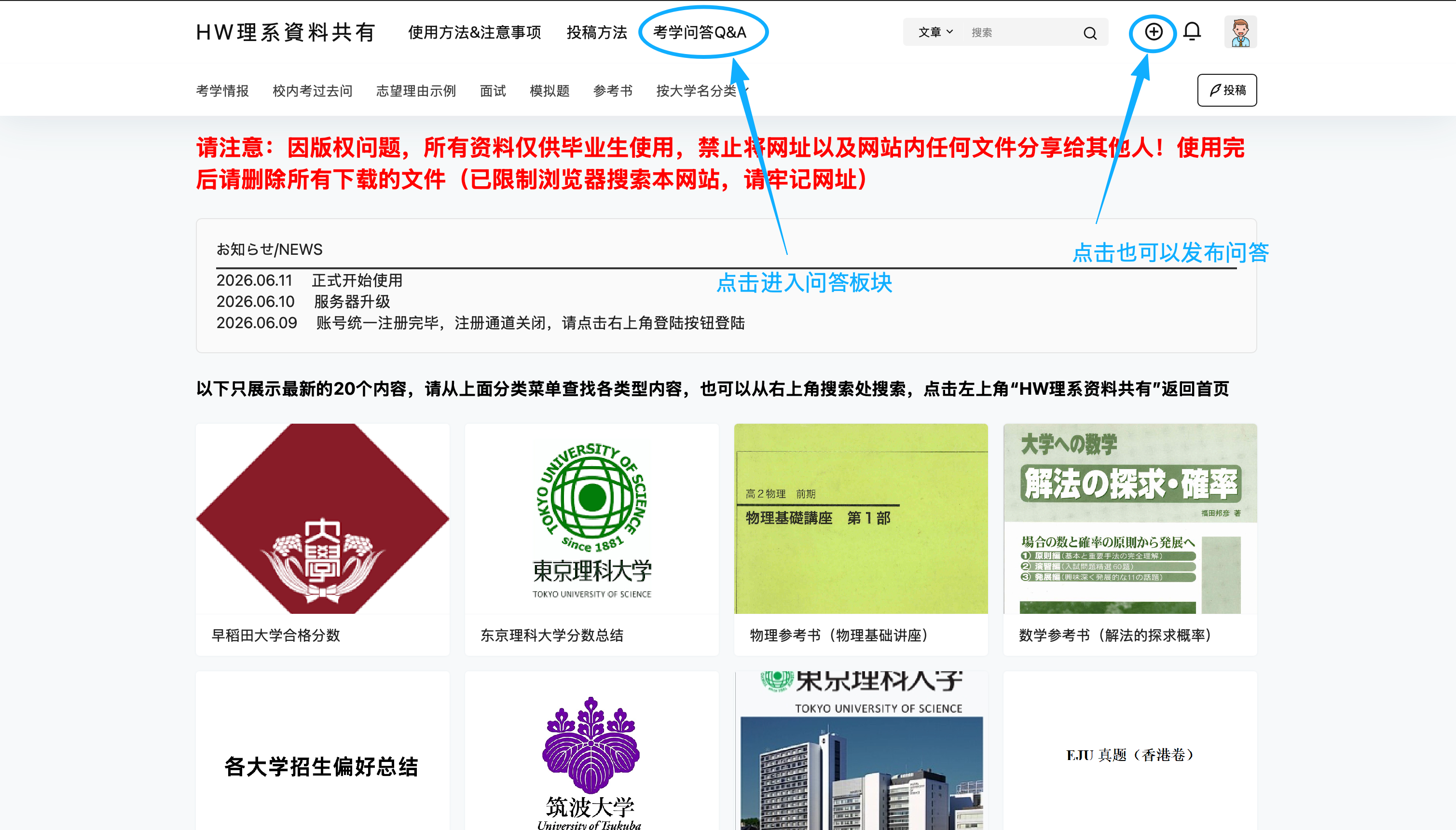Select the 校内考过去问 category
This screenshot has height=830, width=1456.
coord(312,91)
